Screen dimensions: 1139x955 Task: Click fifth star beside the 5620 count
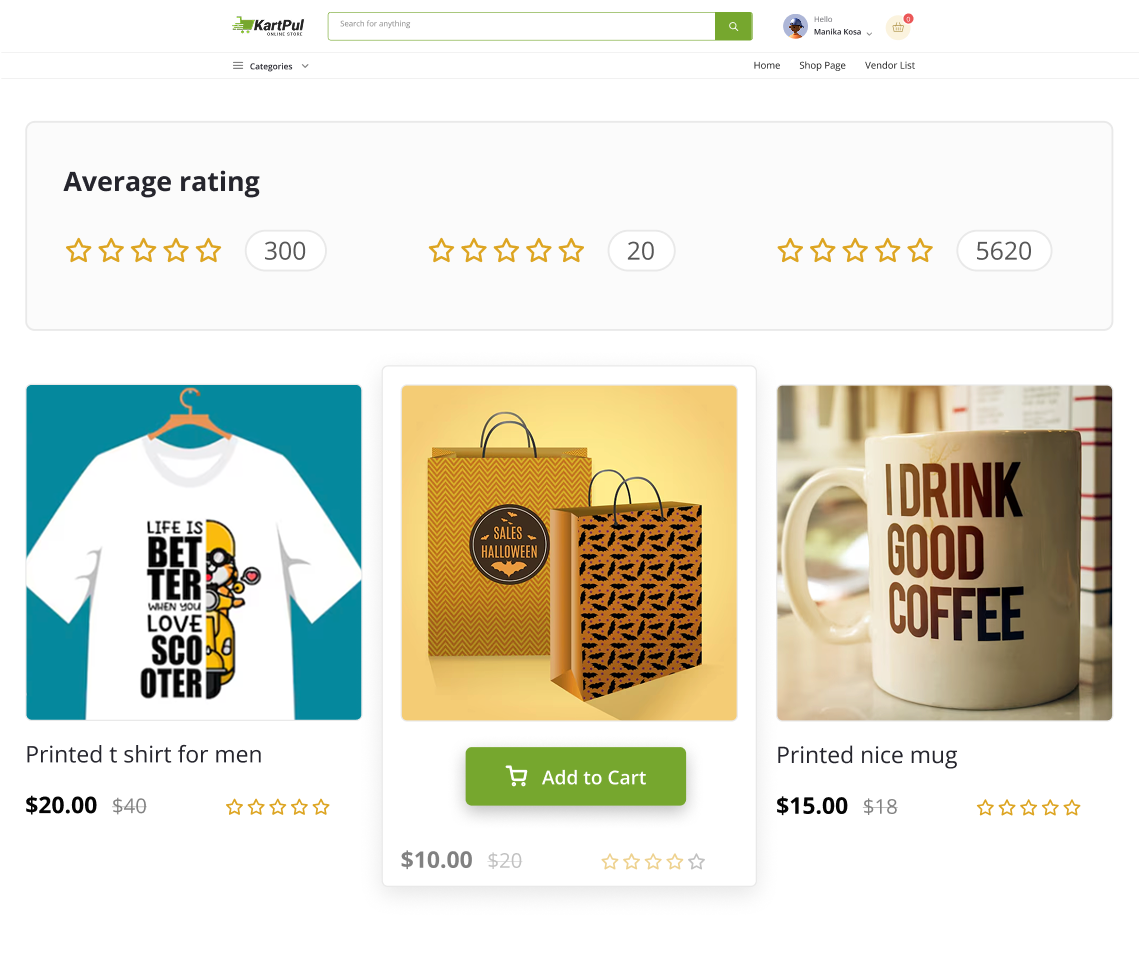point(920,251)
